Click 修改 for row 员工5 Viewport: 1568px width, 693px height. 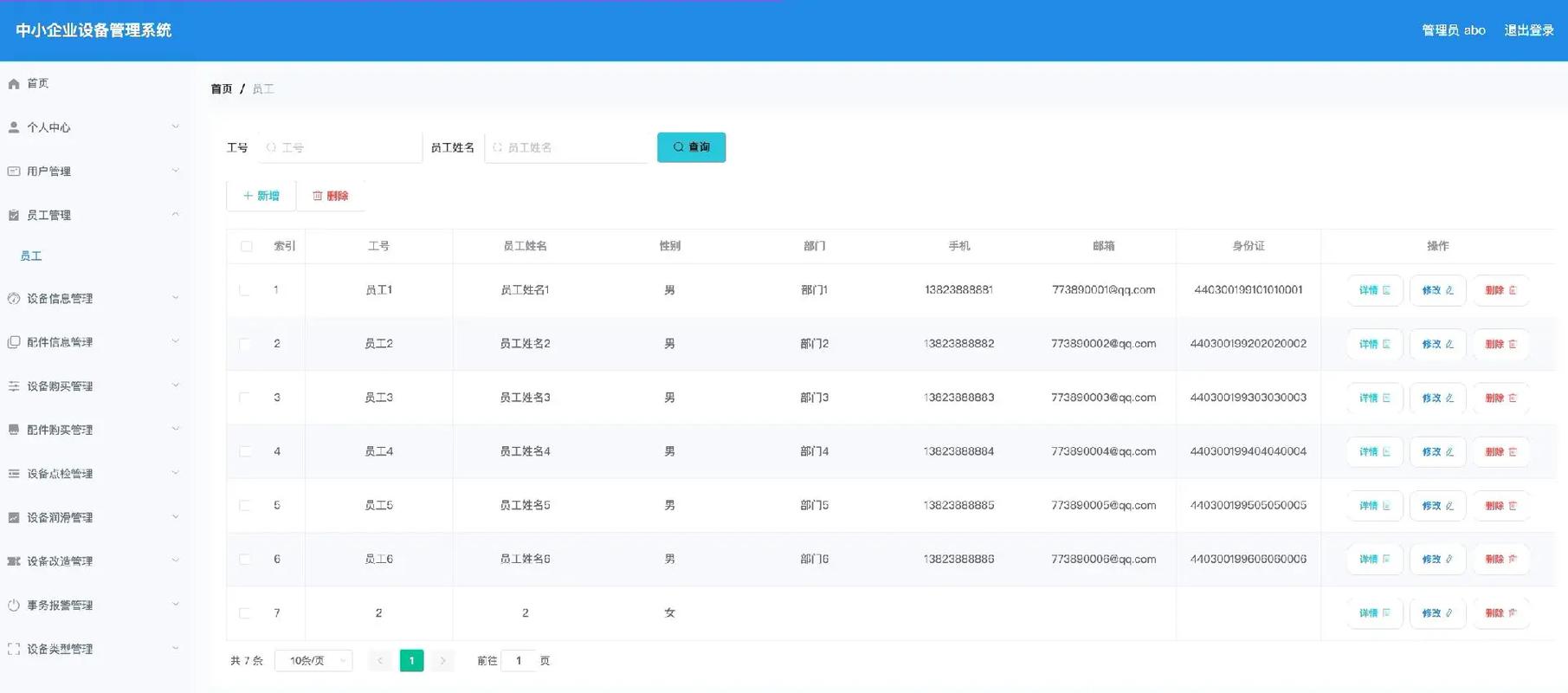[1437, 505]
